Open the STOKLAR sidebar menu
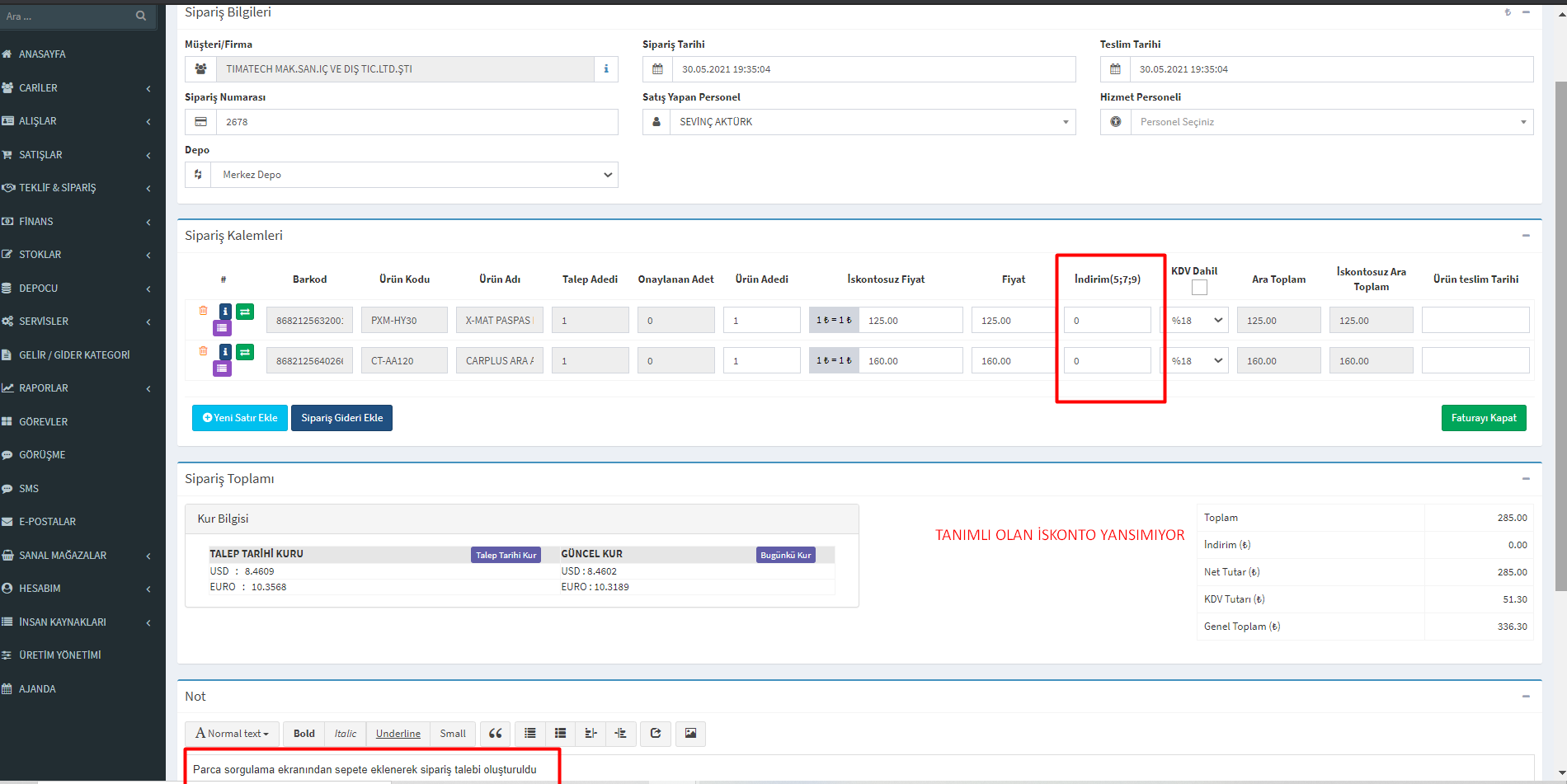This screenshot has width=1567, height=784. point(78,255)
